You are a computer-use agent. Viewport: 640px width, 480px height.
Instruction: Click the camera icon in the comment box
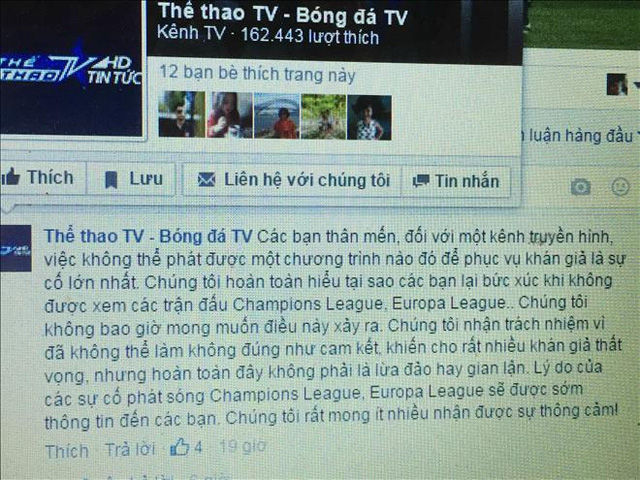580,187
